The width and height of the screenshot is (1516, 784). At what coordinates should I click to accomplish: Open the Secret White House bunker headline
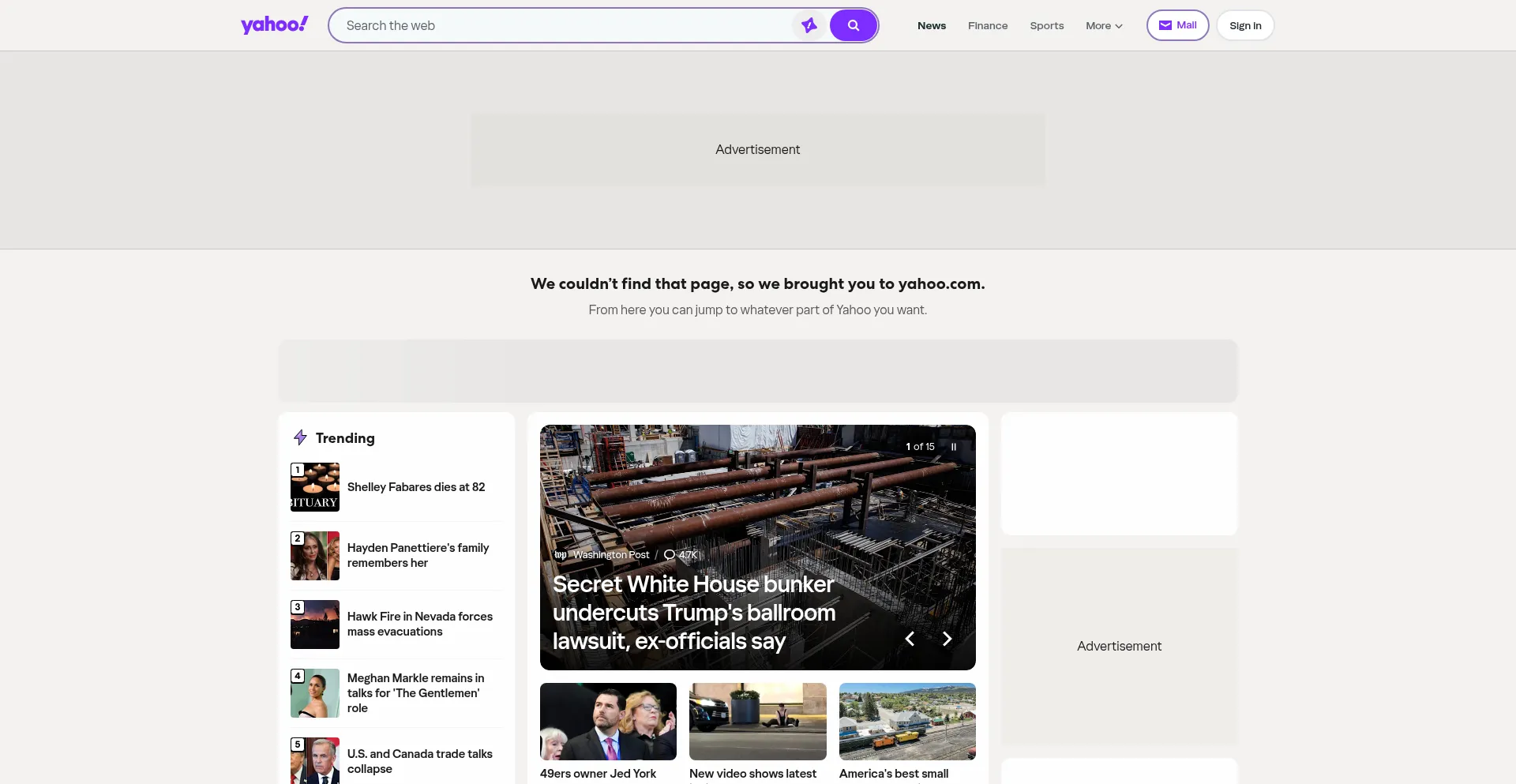point(694,613)
